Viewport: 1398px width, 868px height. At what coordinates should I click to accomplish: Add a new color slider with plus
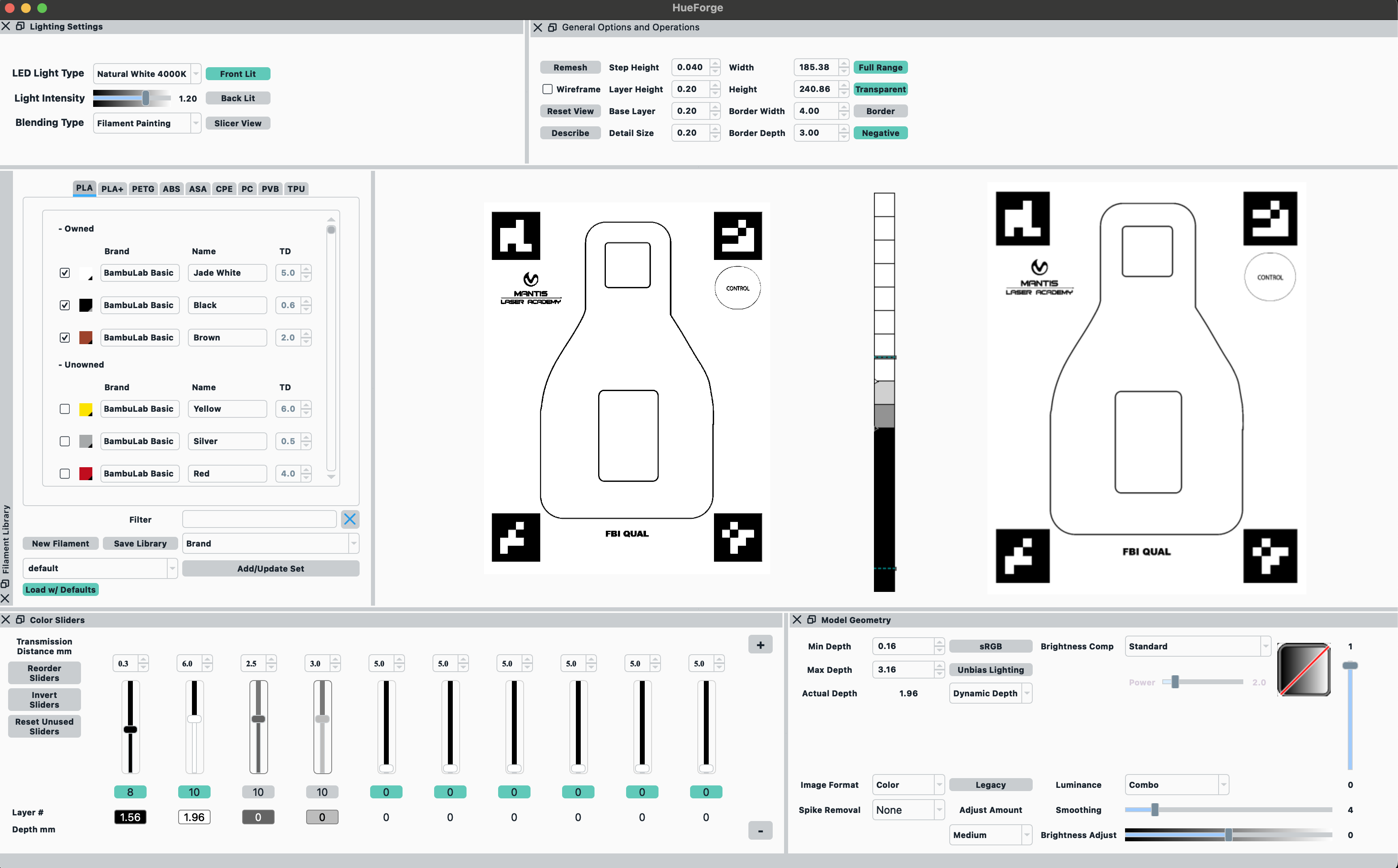tap(760, 645)
